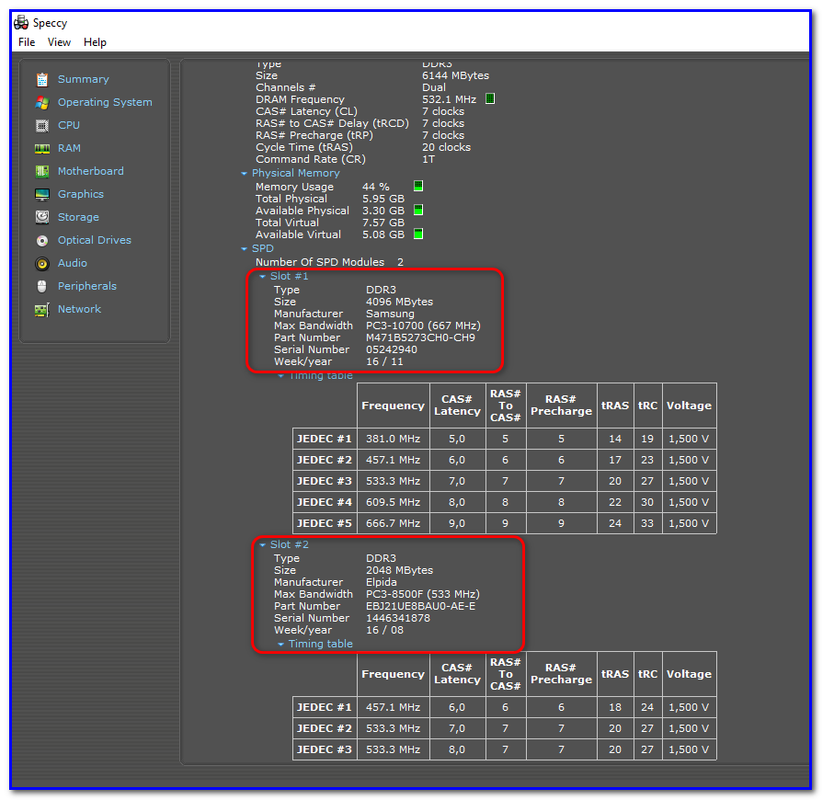Image resolution: width=822 pixels, height=800 pixels.
Task: Select the RAM section link
Action: pos(69,148)
